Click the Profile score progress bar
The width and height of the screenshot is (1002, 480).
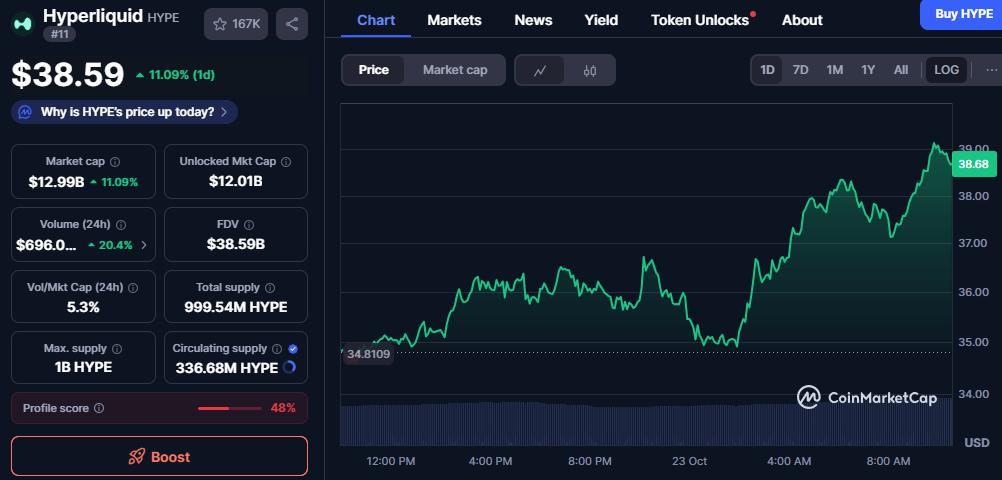(228, 408)
